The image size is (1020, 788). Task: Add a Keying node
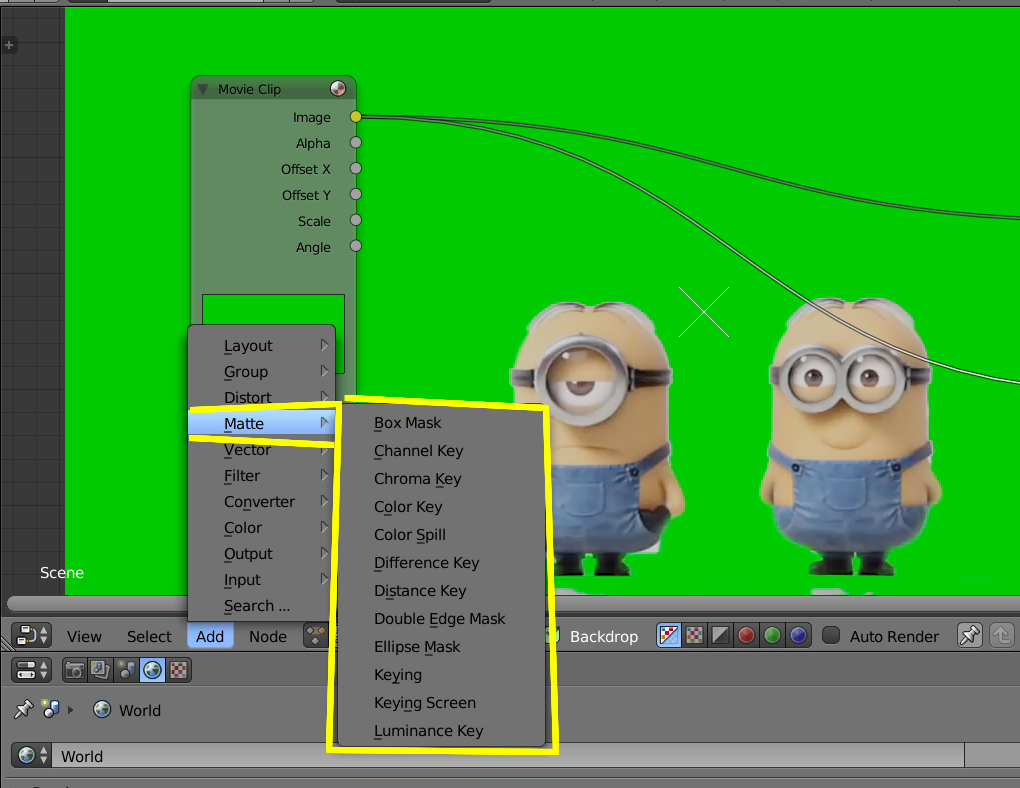pyautogui.click(x=442, y=675)
